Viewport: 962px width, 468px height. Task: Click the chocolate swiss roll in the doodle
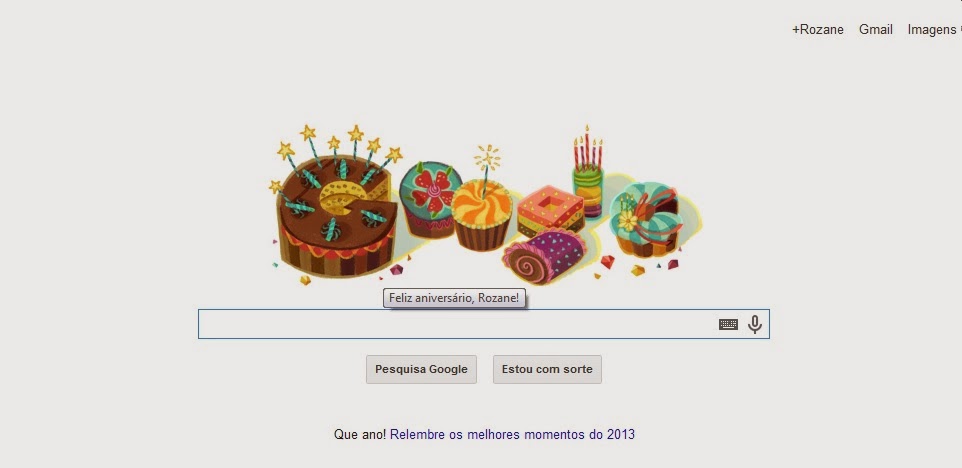click(x=544, y=256)
